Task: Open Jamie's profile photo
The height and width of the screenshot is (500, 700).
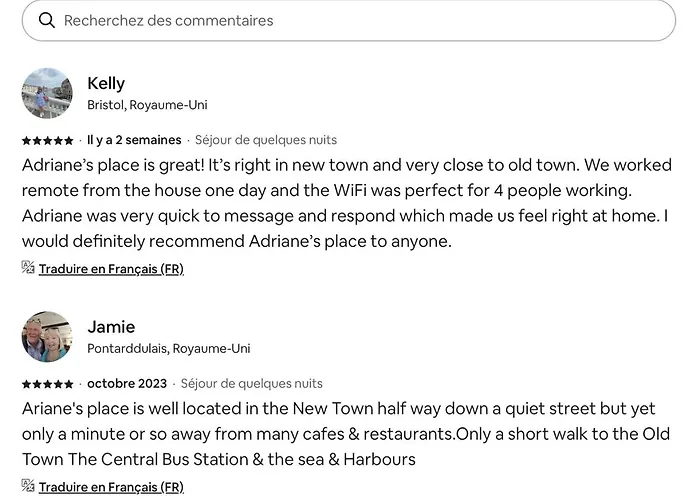Action: pyautogui.click(x=47, y=336)
